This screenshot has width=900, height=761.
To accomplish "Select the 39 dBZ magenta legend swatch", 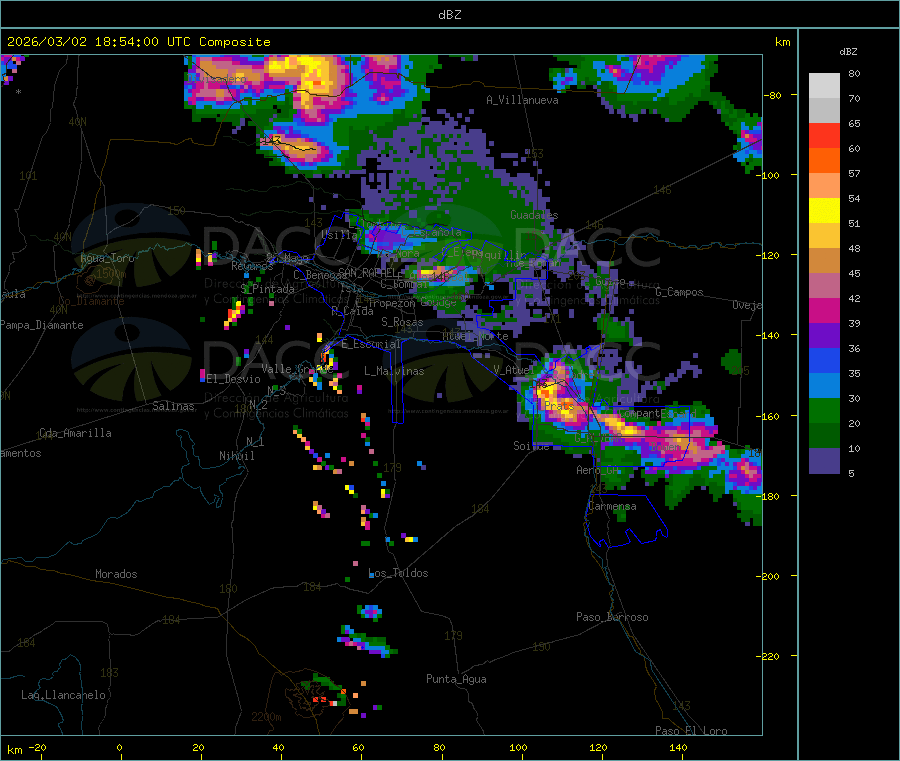I will click(824, 310).
